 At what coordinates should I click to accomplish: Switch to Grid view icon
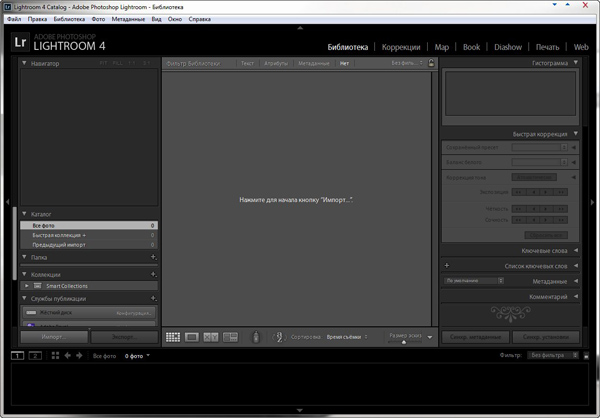tap(173, 337)
